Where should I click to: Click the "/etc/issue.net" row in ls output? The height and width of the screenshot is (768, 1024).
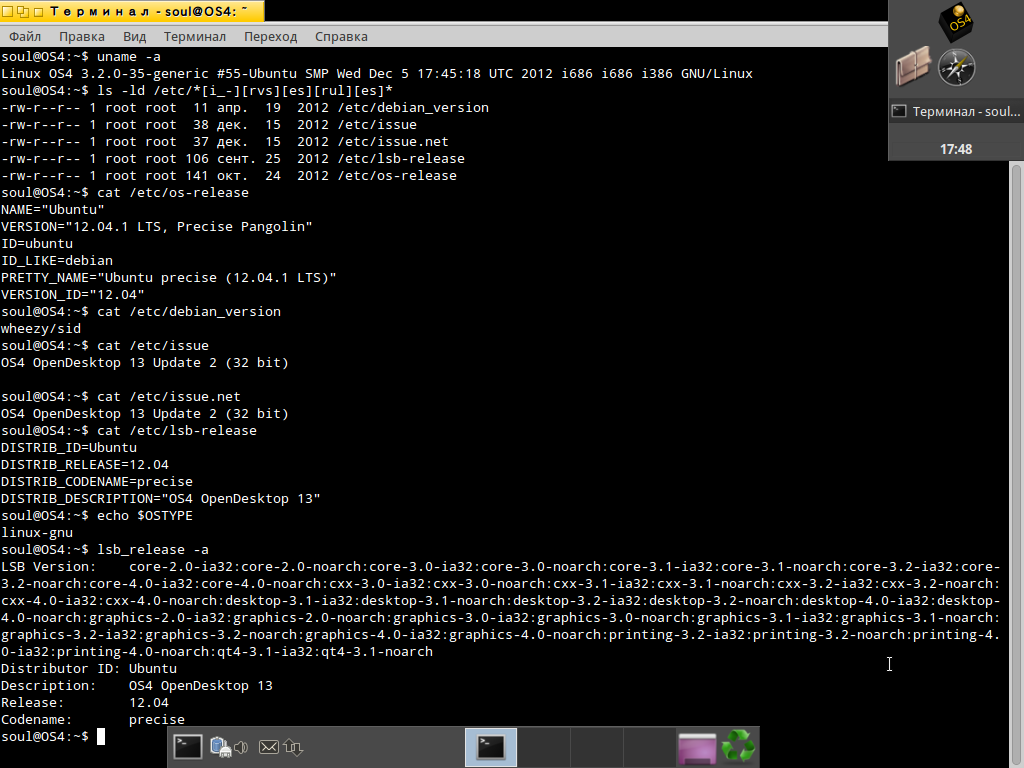(225, 142)
